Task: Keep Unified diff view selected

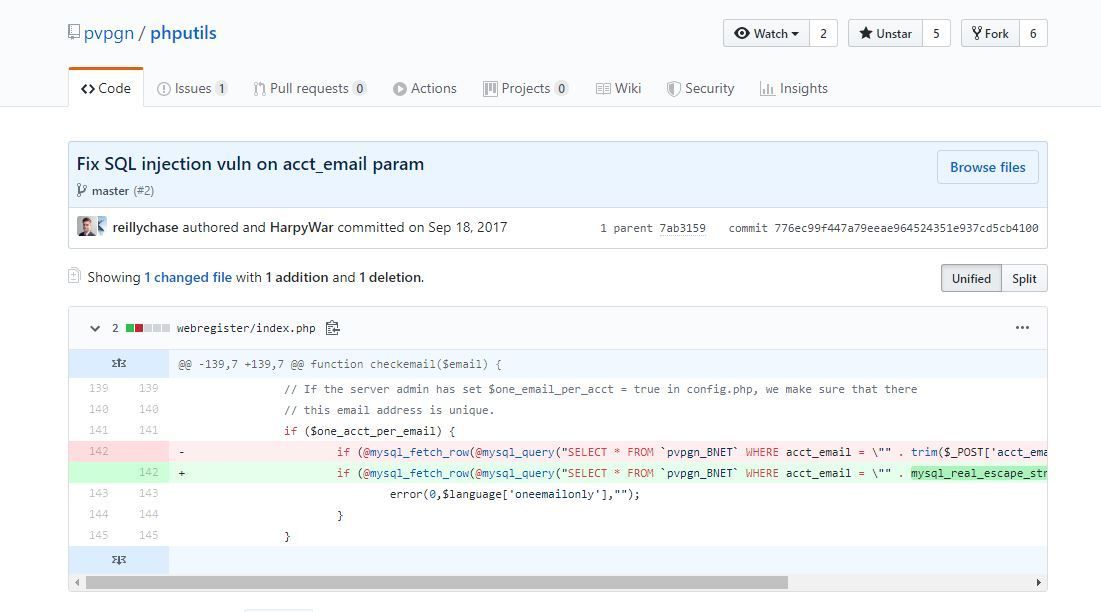Action: pyautogui.click(x=970, y=278)
